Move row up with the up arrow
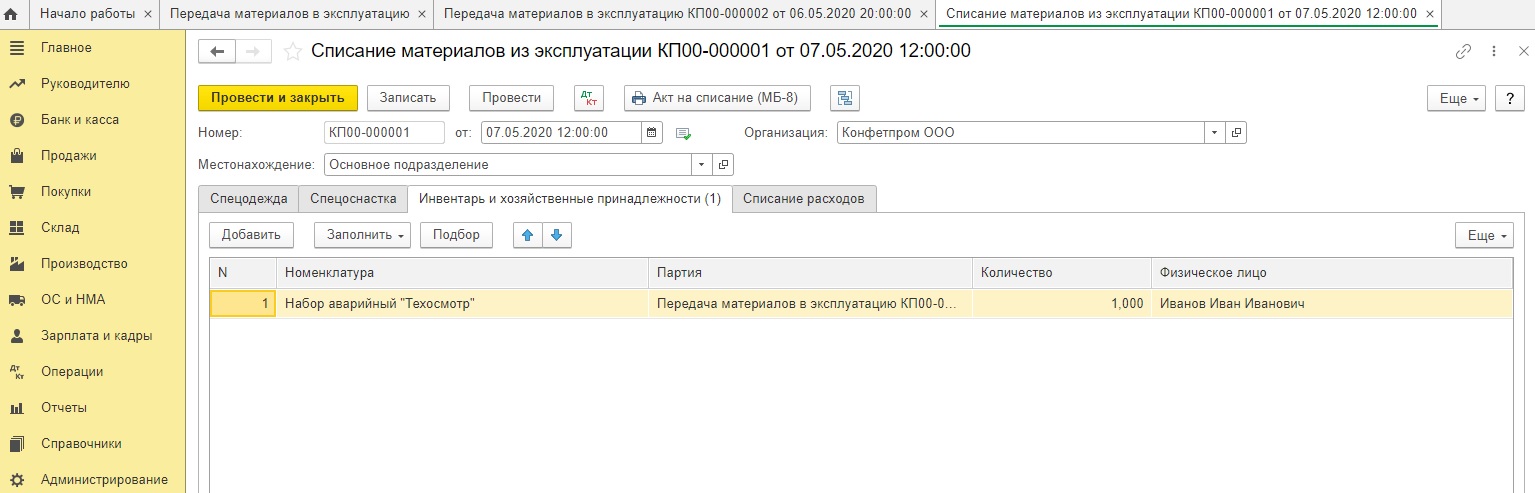Image resolution: width=1535 pixels, height=493 pixels. pos(528,235)
